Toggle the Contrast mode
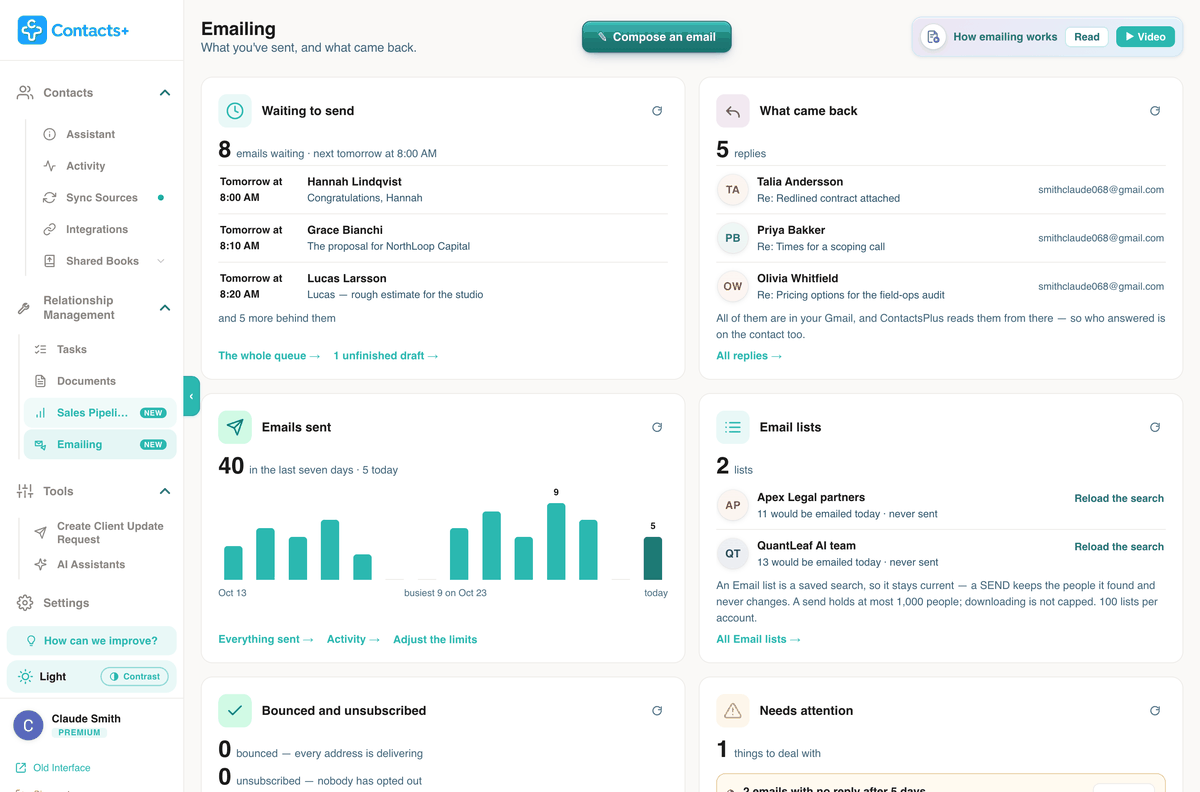Image resolution: width=1200 pixels, height=792 pixels. (x=135, y=676)
